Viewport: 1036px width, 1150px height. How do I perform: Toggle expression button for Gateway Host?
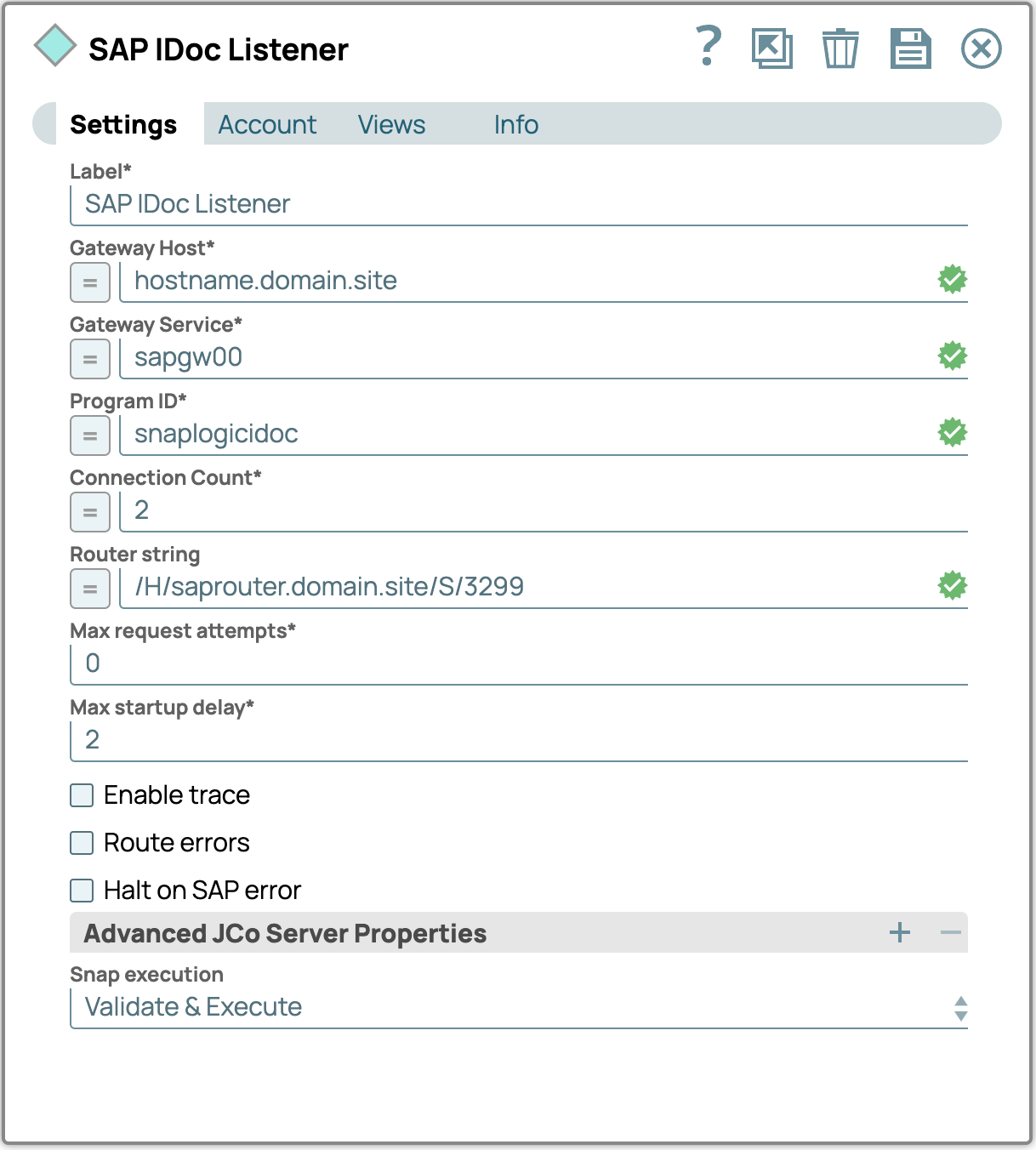pos(90,282)
